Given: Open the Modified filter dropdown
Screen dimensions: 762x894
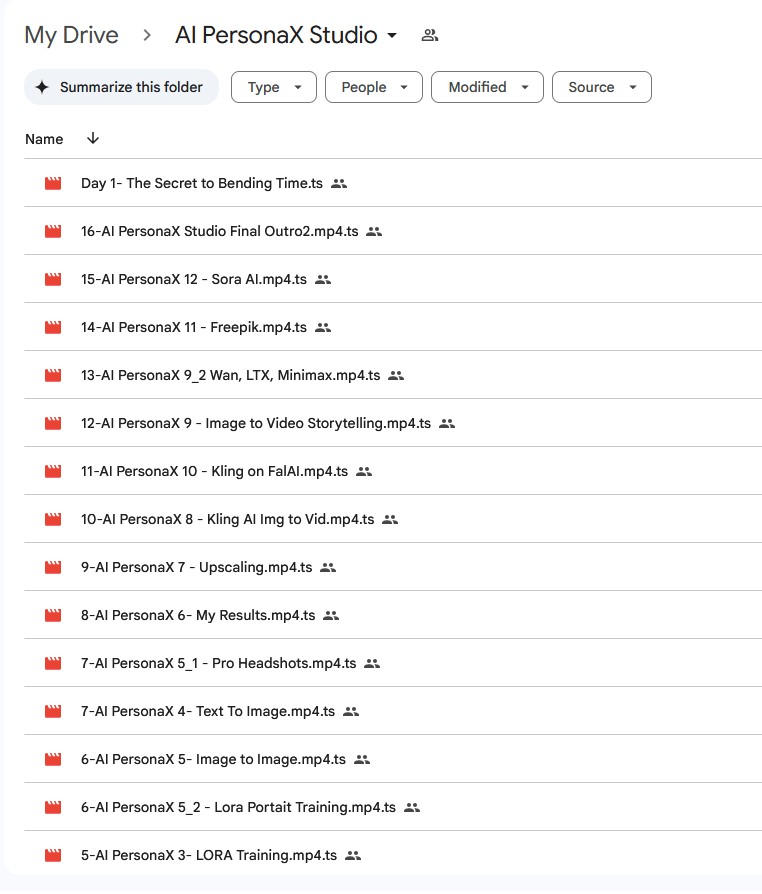Looking at the screenshot, I should click(x=487, y=87).
